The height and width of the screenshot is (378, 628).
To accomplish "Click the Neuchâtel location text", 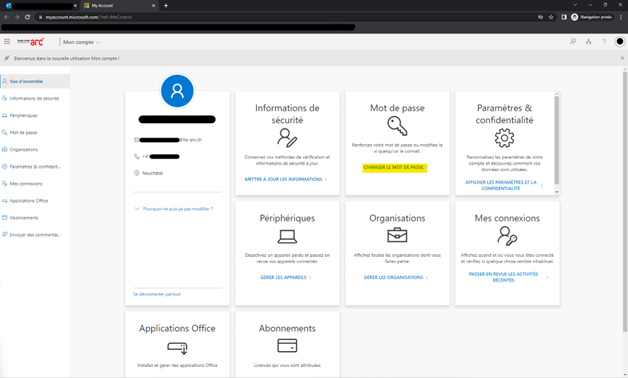I will 153,173.
